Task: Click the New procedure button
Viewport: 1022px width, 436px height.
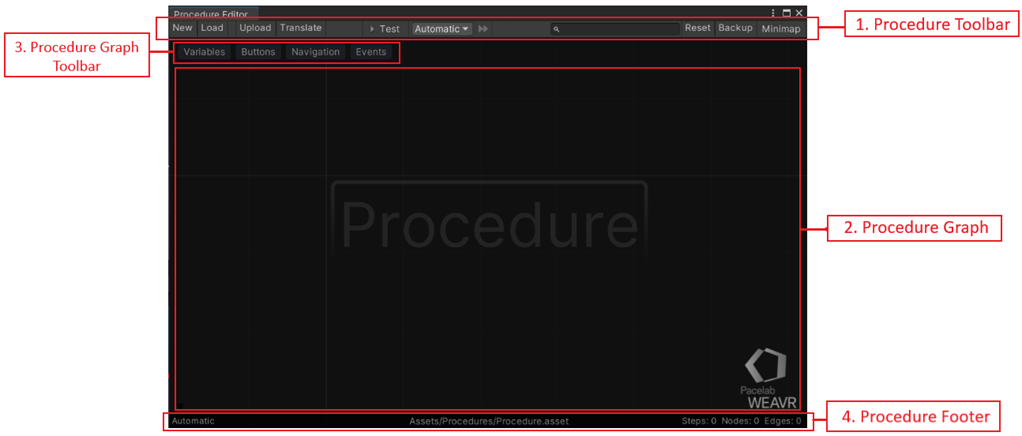Action: (182, 29)
